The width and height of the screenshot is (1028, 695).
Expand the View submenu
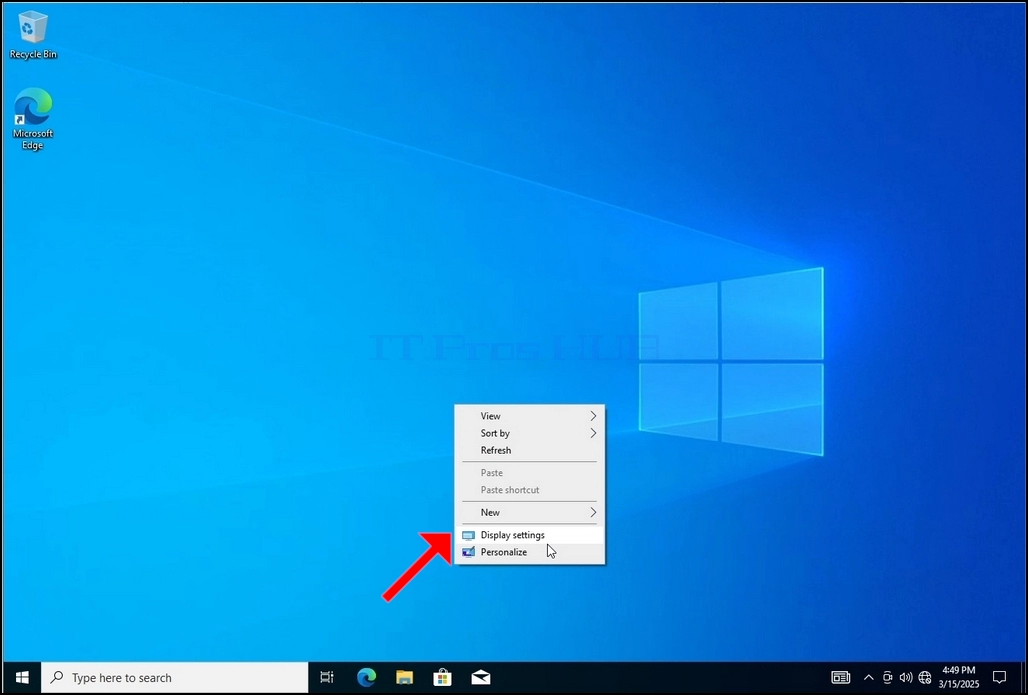[530, 416]
